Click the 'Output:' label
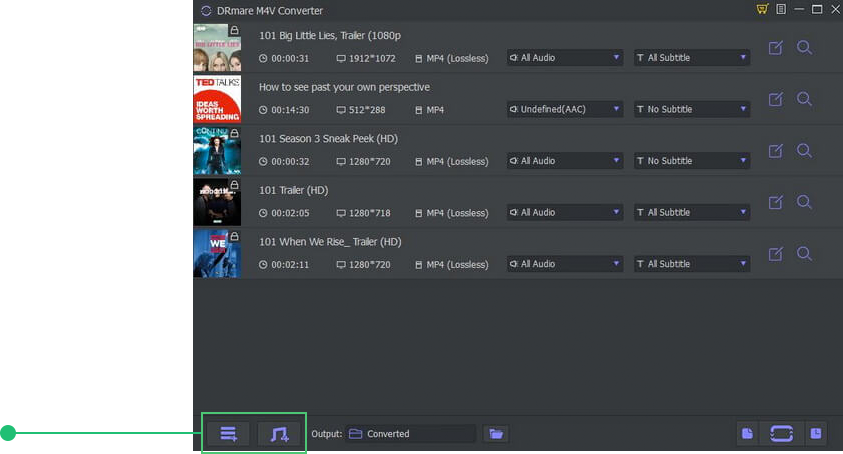 [x=327, y=434]
